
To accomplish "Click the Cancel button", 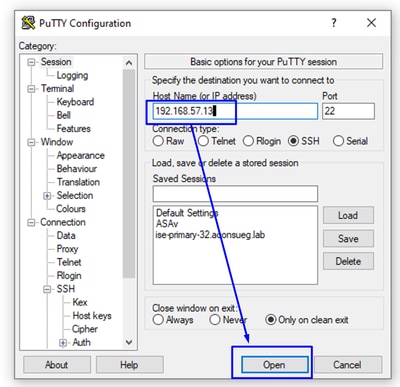I will (x=347, y=365).
